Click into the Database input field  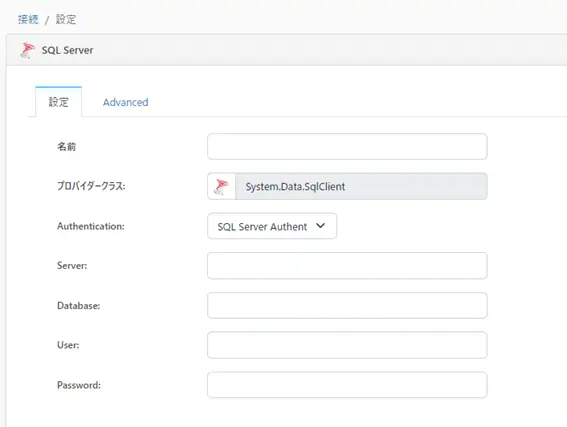347,306
